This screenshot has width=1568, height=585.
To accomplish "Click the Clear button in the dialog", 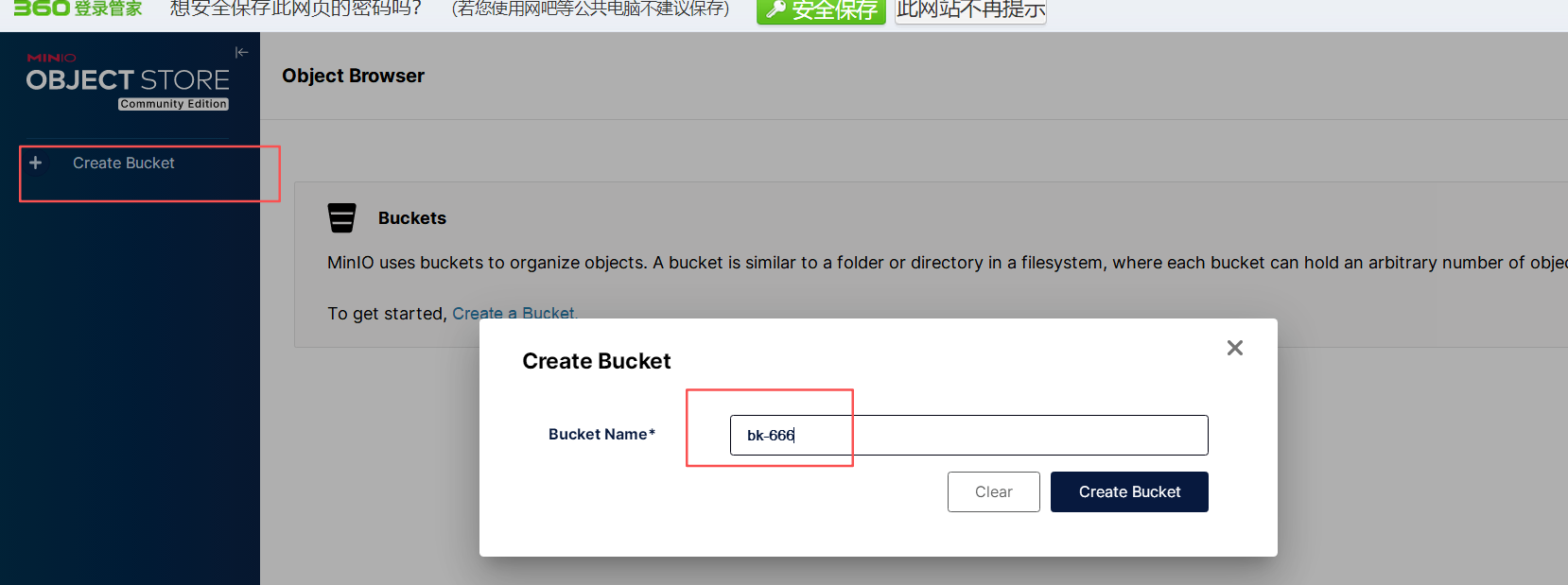I will (x=993, y=491).
